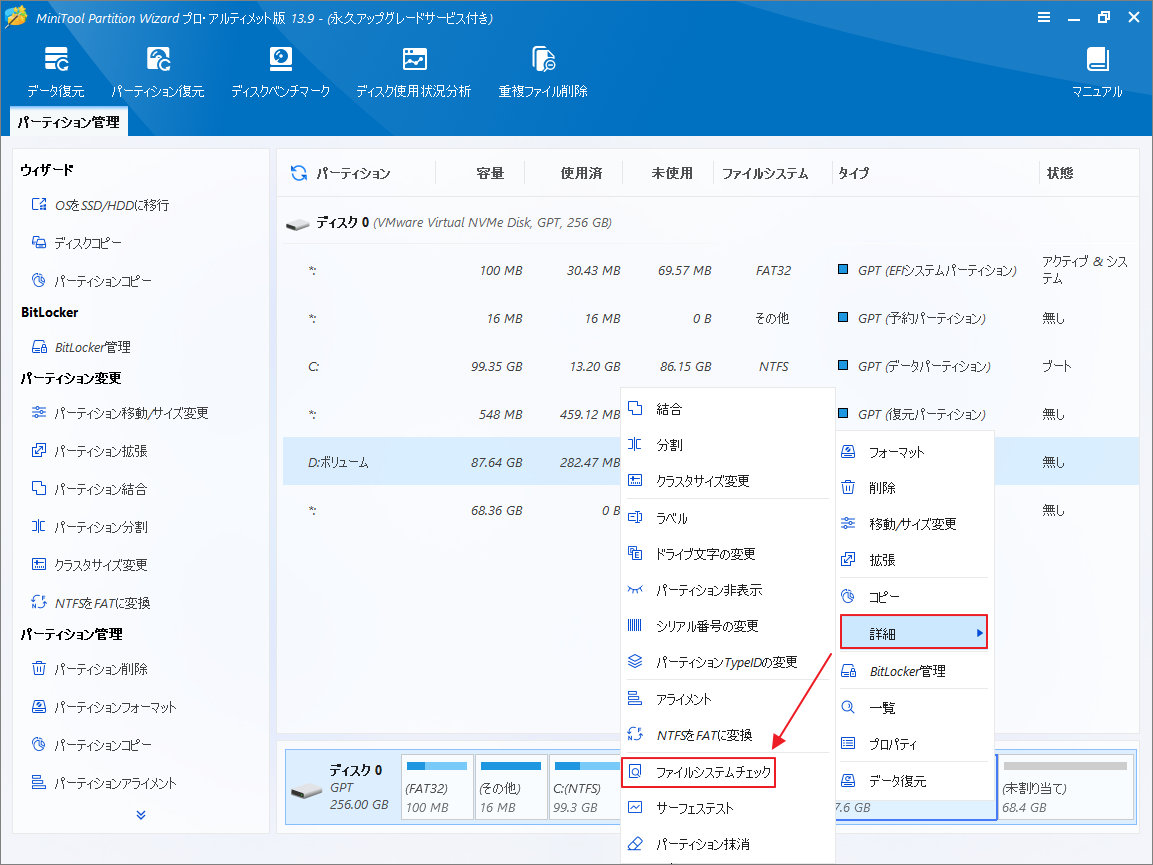Select パーティションTypeIDの変更 in the submenu
Image resolution: width=1153 pixels, height=865 pixels.
pyautogui.click(x=728, y=662)
